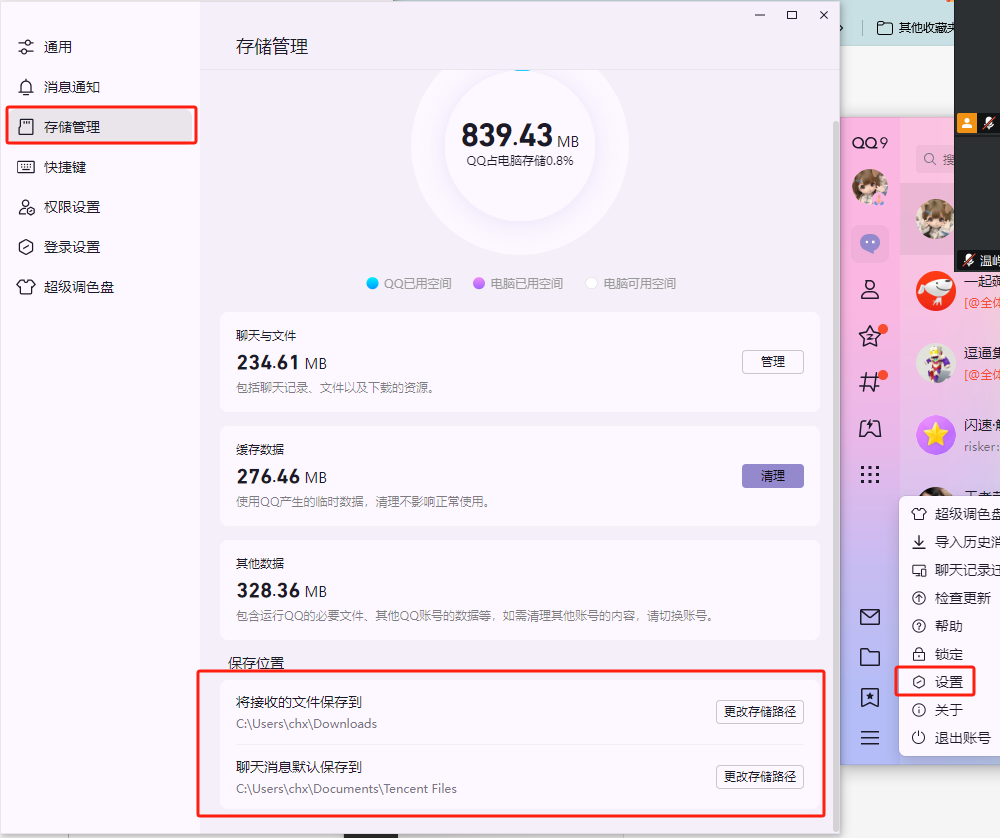The width and height of the screenshot is (1000, 838).
Task: Open the mail envelope icon in QQ sidebar
Action: pyautogui.click(x=870, y=617)
